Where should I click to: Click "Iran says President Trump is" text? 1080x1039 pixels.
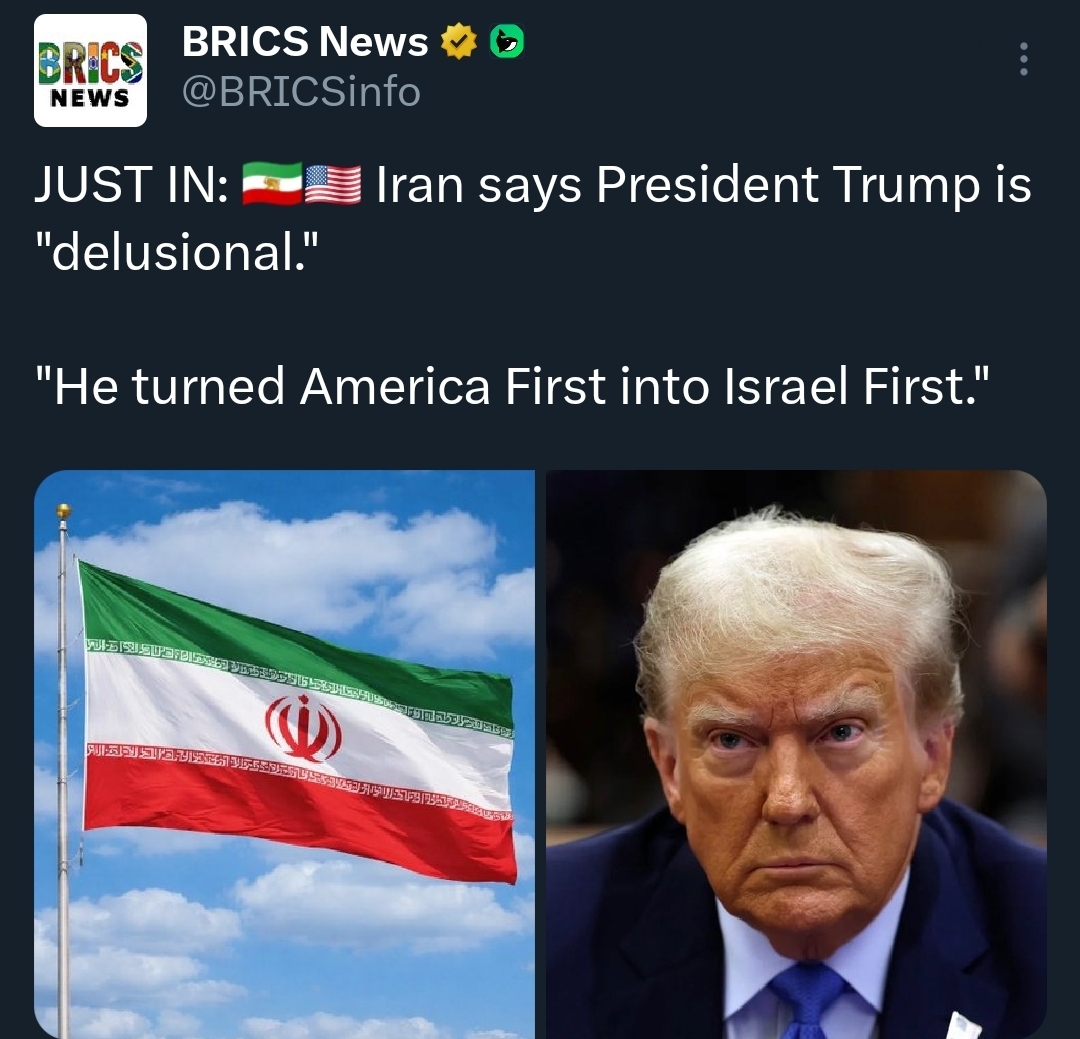(704, 185)
